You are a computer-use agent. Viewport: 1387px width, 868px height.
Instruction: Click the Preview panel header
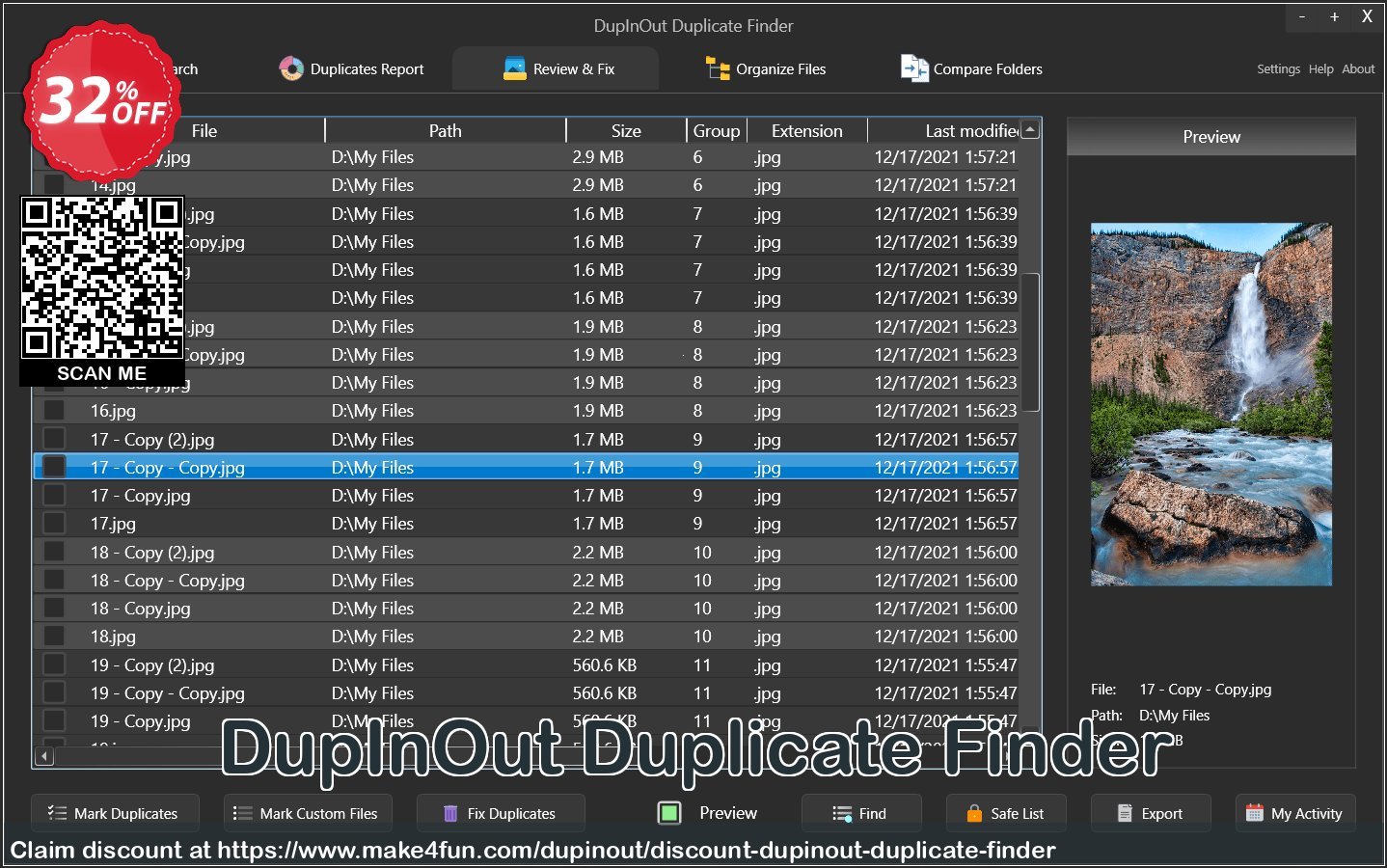click(x=1211, y=137)
